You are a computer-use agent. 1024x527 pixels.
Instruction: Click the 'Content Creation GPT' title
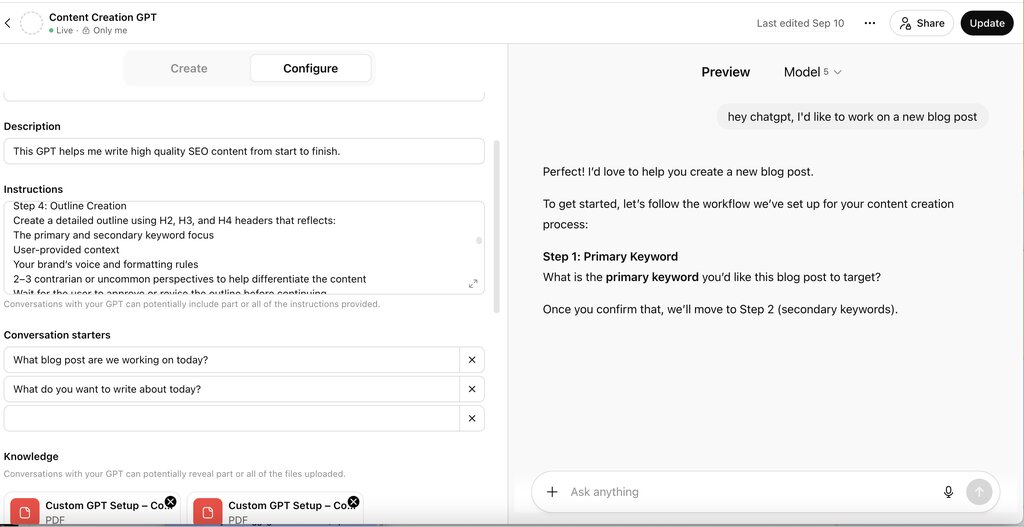[103, 17]
